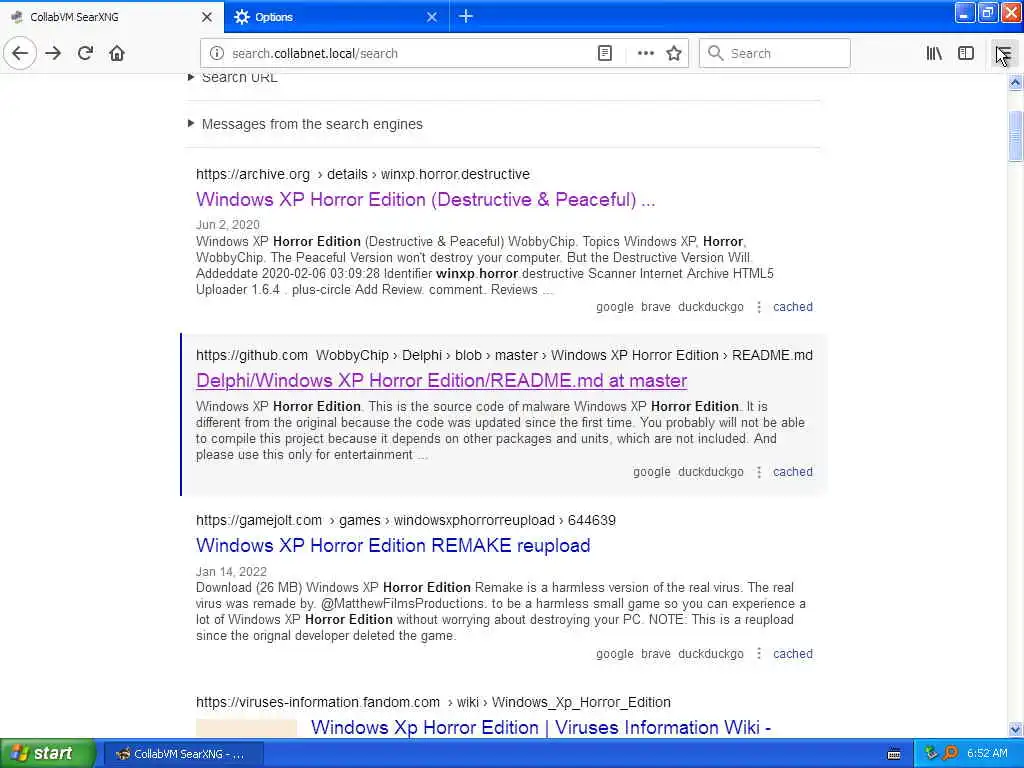
Task: Click the 6:52 AM system clock
Action: 987,754
